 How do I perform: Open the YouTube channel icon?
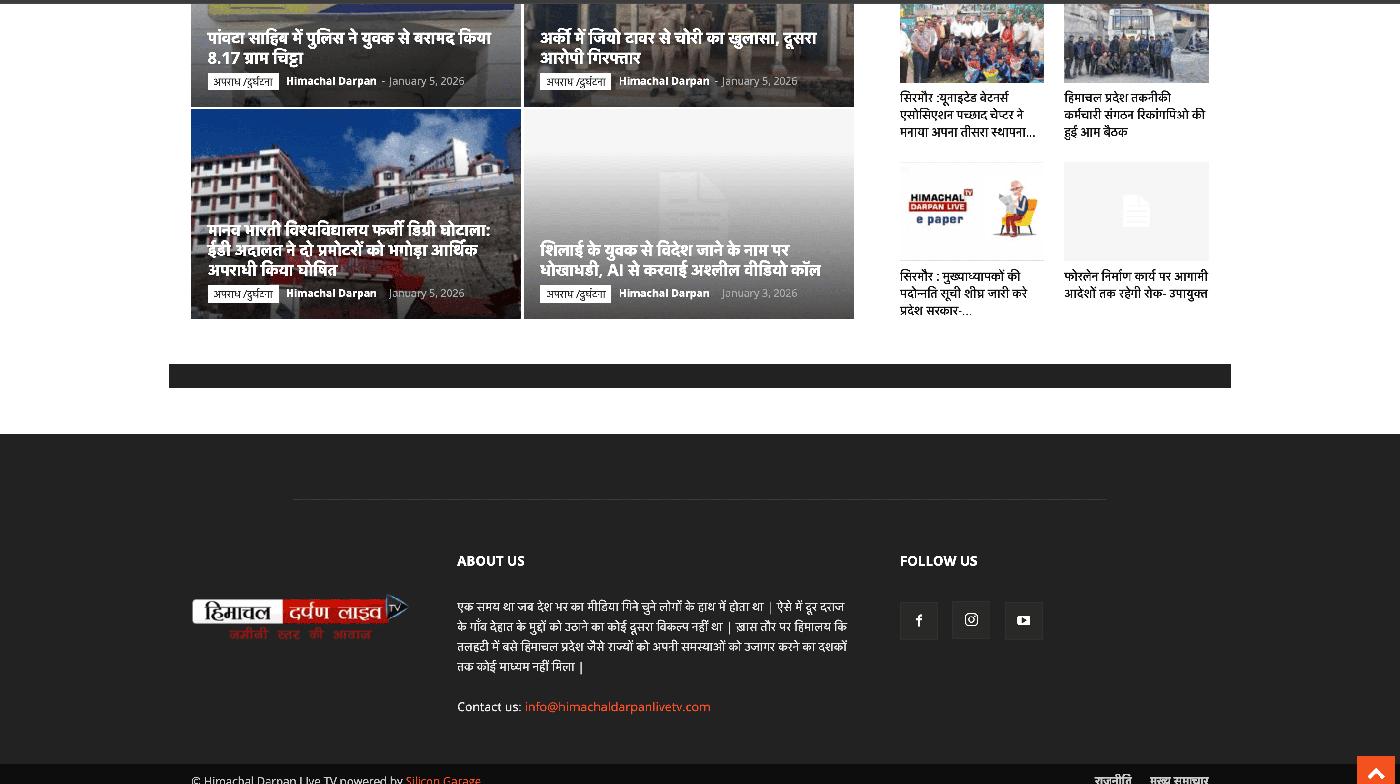click(1023, 621)
